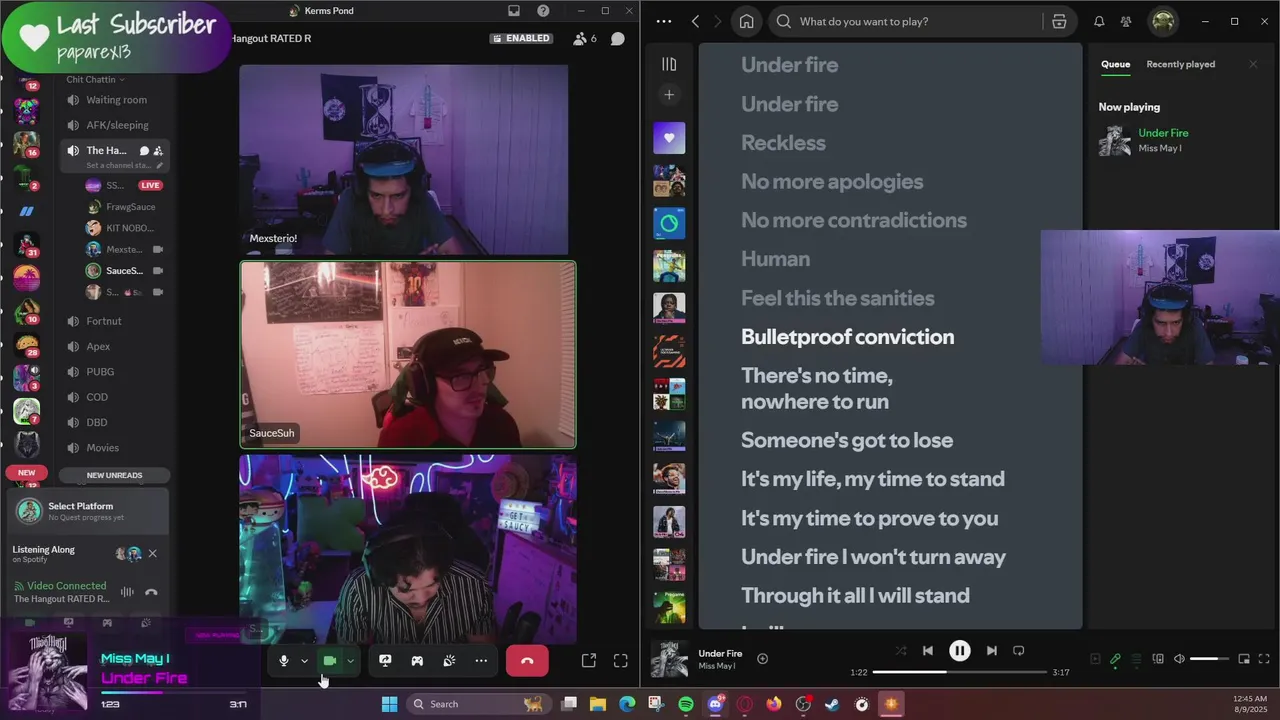Toggle noise suppression icon beside Video Connected

click(127, 592)
